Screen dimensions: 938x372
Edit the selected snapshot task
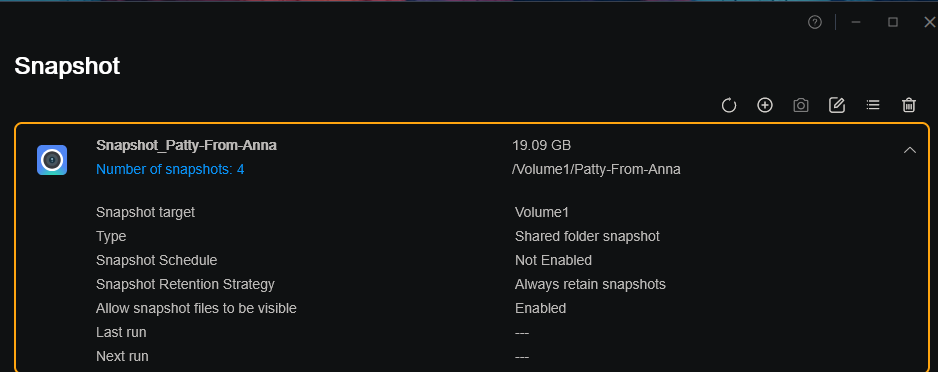pyautogui.click(x=836, y=105)
